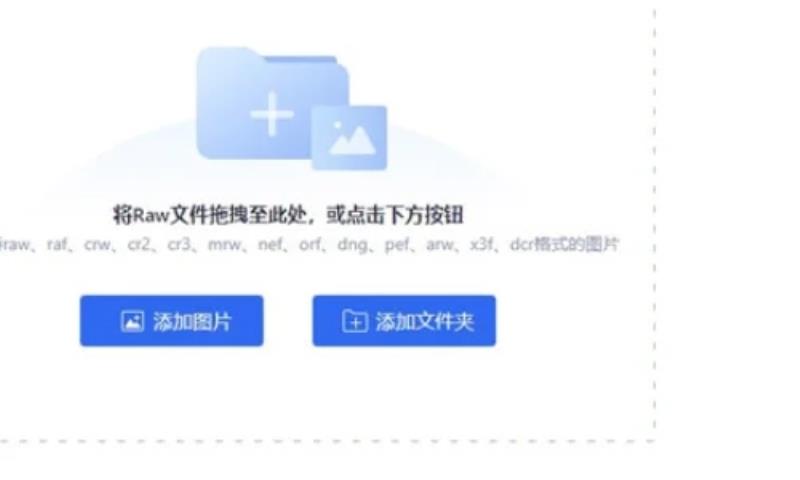Click the sun dot in the picture icon
The image size is (800, 480).
click(337, 125)
